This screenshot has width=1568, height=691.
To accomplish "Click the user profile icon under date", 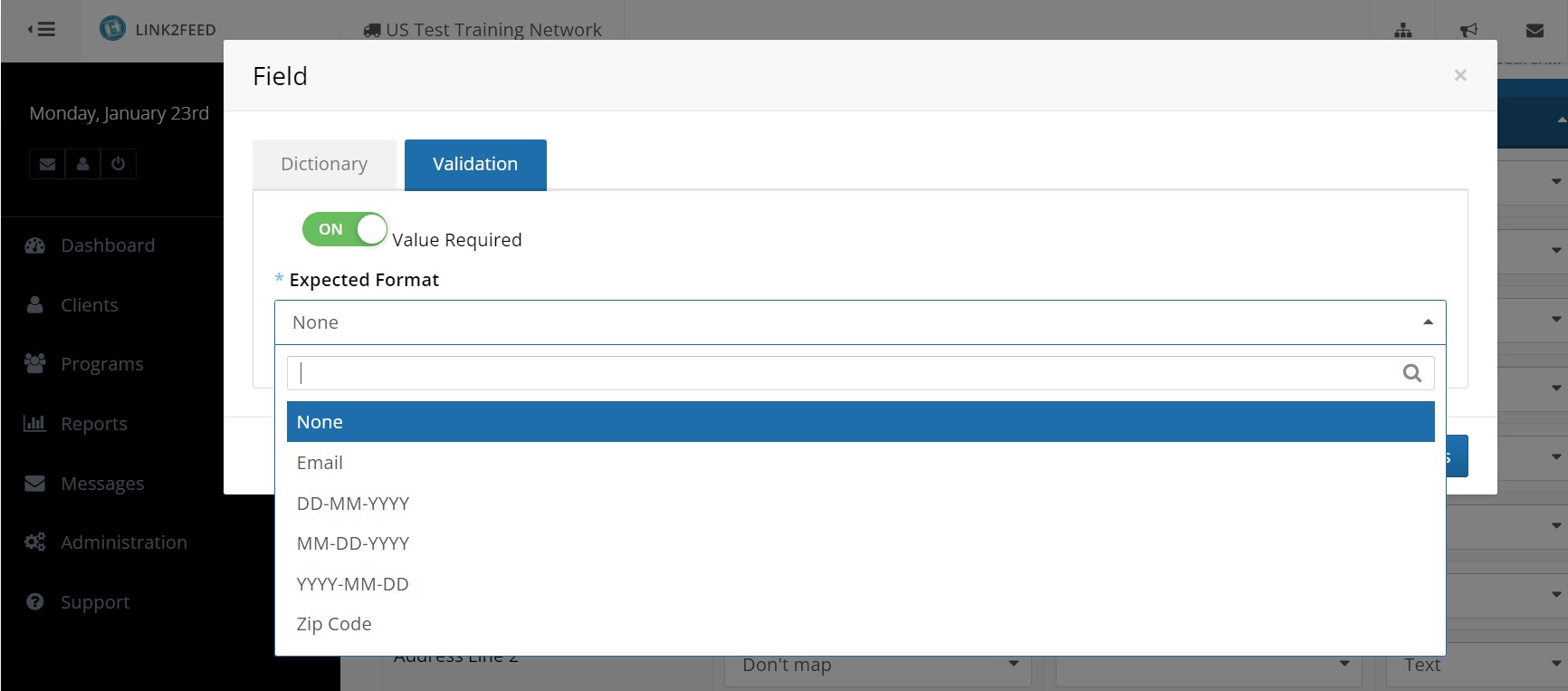I will click(82, 164).
